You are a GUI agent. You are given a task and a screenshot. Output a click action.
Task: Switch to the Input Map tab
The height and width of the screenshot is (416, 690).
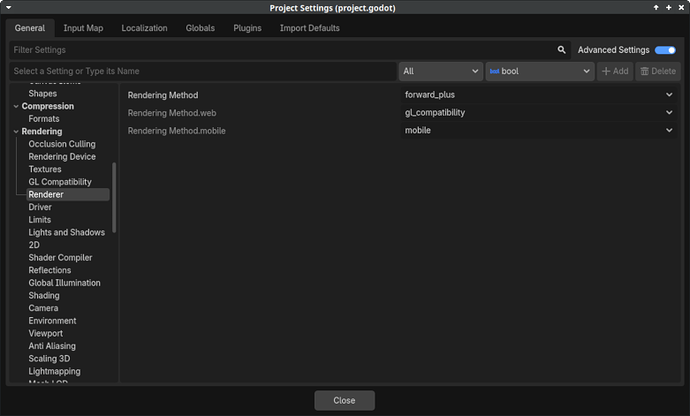(83, 28)
